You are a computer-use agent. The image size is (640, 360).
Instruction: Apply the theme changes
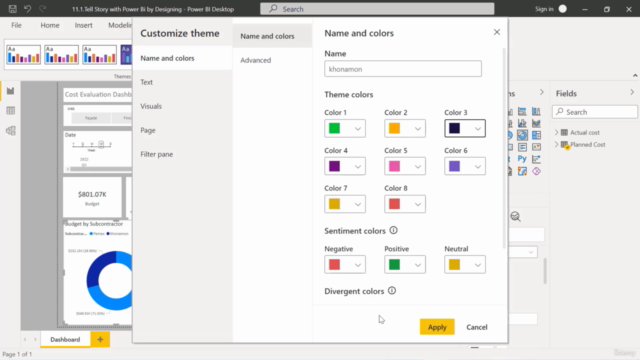pos(437,327)
